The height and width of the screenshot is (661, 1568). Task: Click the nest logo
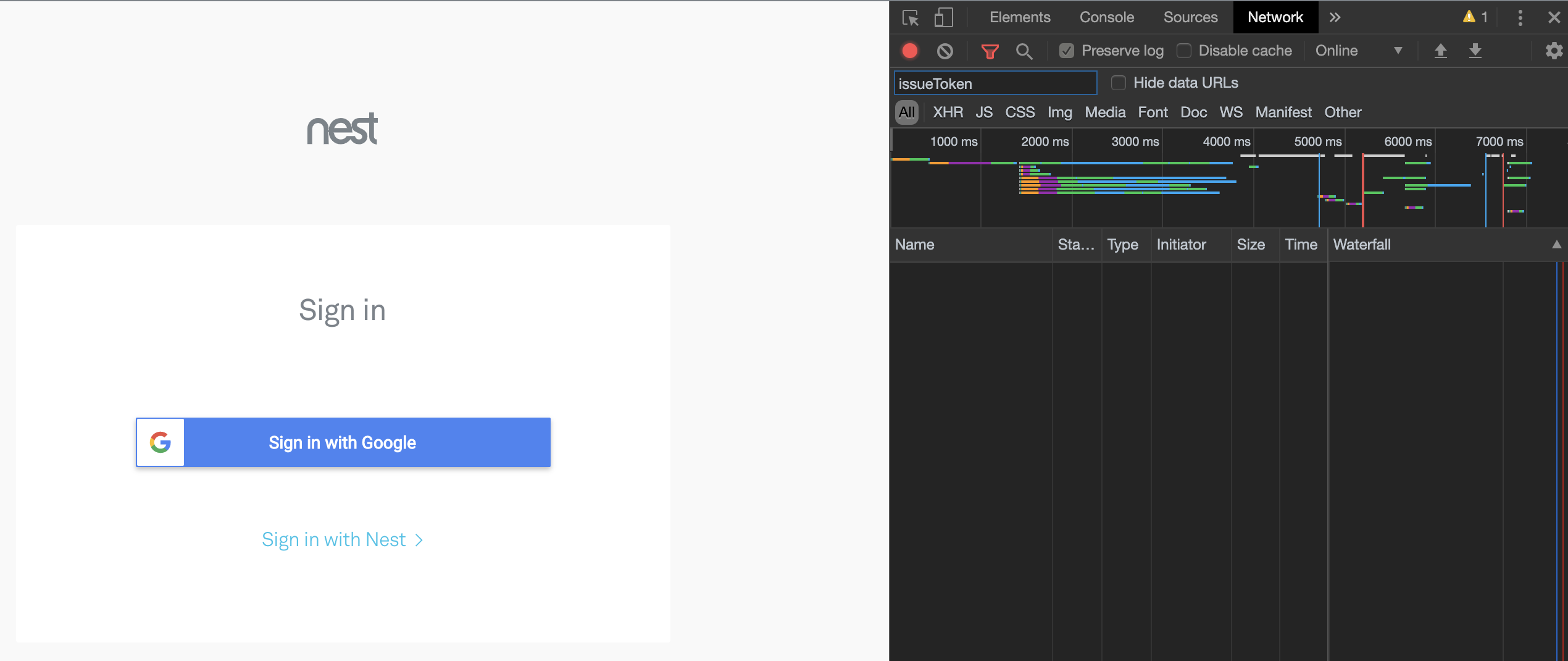(x=343, y=128)
